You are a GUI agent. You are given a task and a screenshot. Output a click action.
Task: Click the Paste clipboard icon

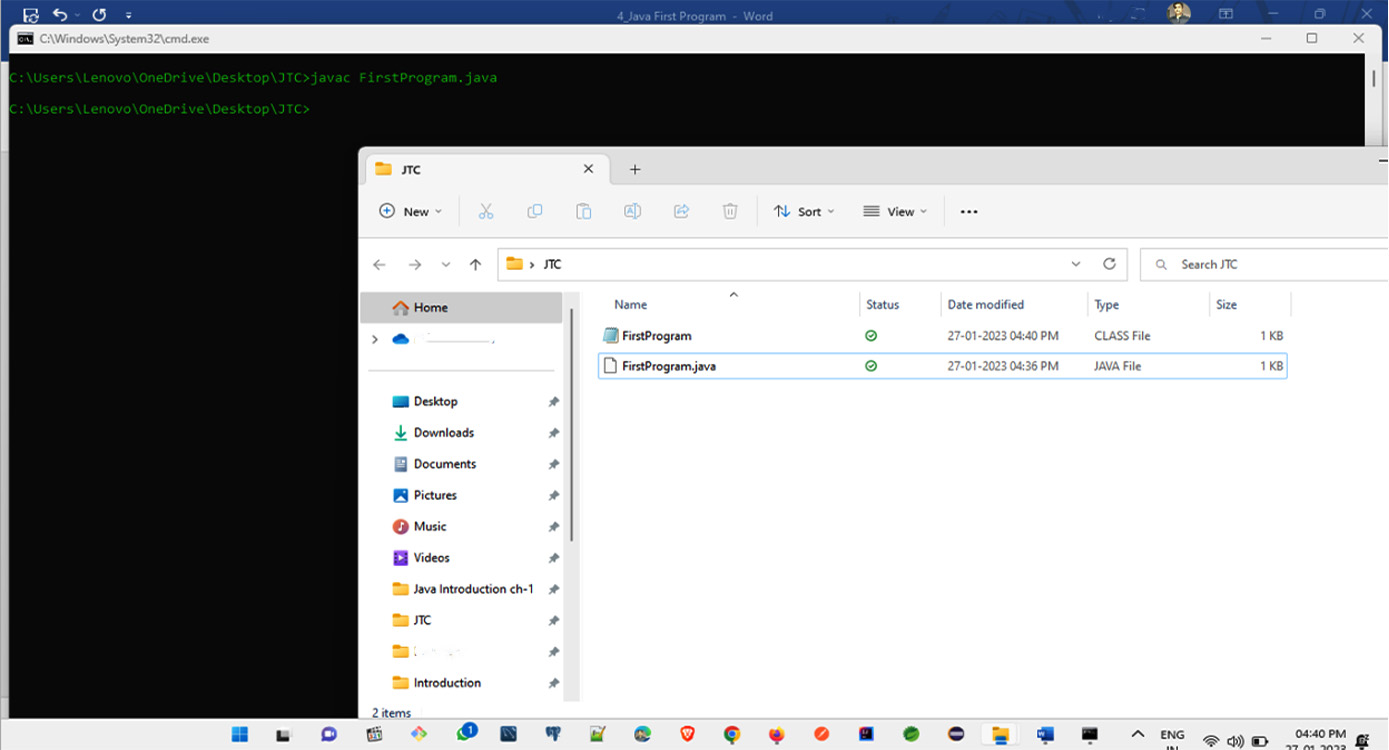click(x=584, y=211)
